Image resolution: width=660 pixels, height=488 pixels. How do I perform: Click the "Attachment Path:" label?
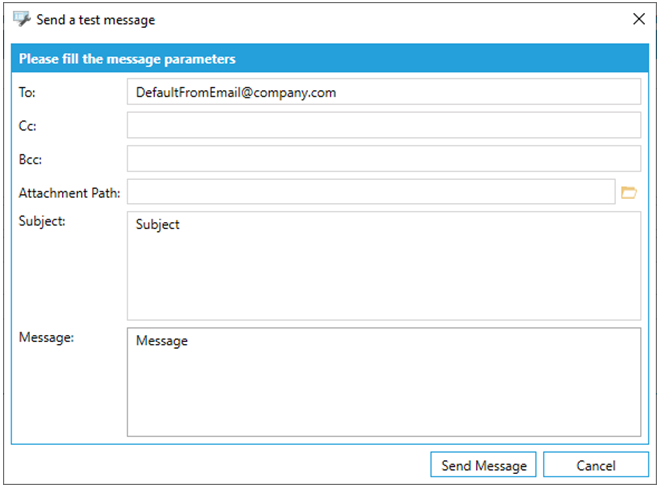click(x=69, y=192)
